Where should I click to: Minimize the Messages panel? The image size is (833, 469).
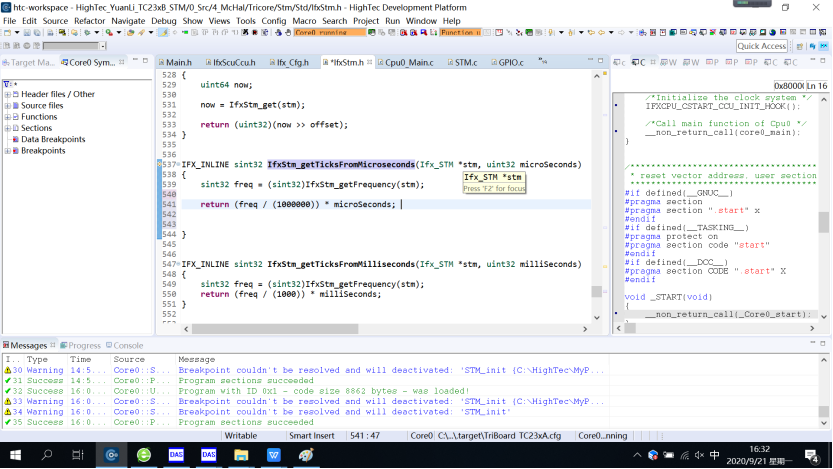pos(812,343)
